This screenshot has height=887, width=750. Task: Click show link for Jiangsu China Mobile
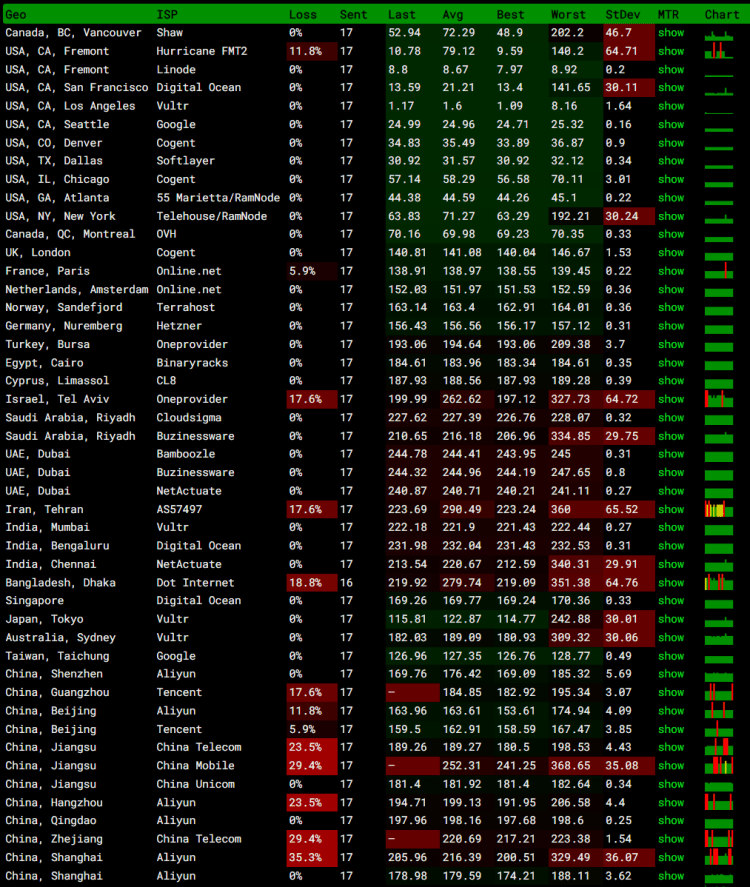coord(671,766)
